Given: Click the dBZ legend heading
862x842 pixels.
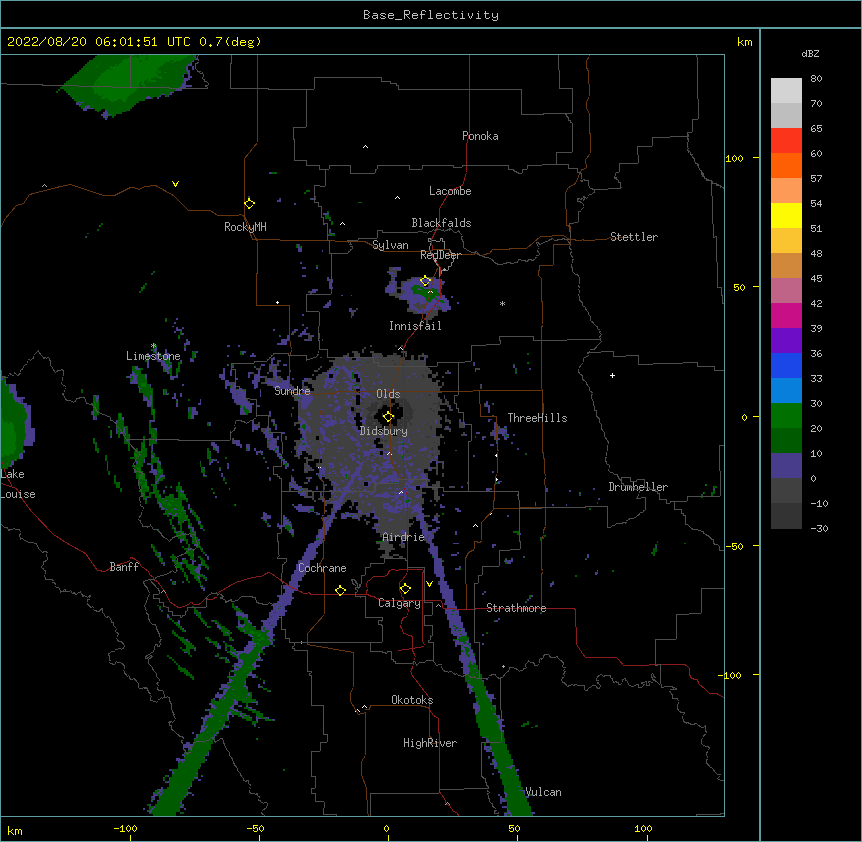Looking at the screenshot, I should click(810, 53).
